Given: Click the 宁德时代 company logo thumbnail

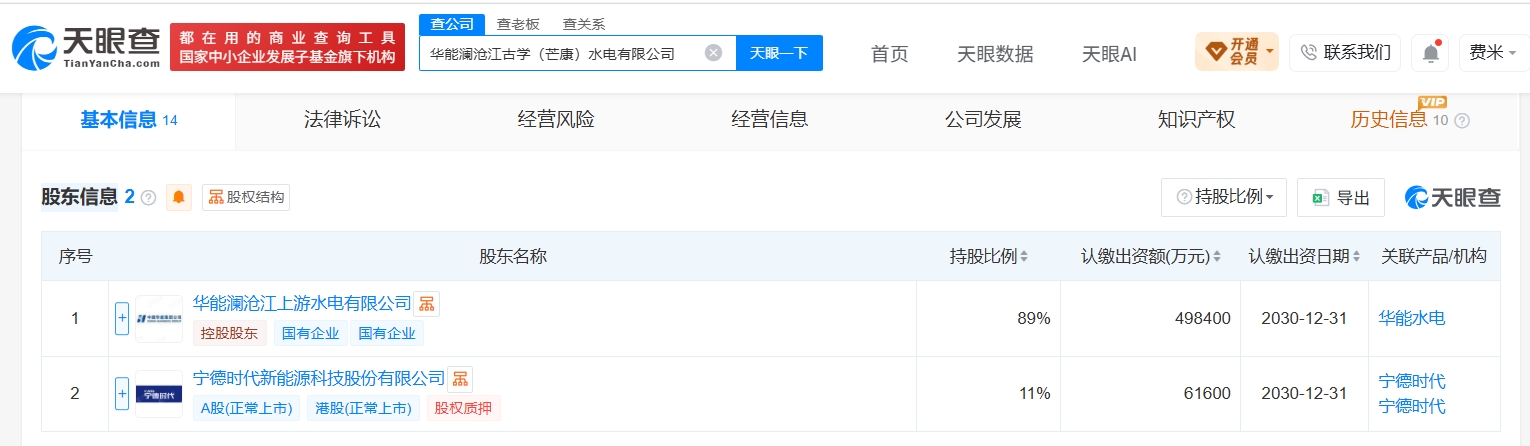Looking at the screenshot, I should tap(159, 394).
